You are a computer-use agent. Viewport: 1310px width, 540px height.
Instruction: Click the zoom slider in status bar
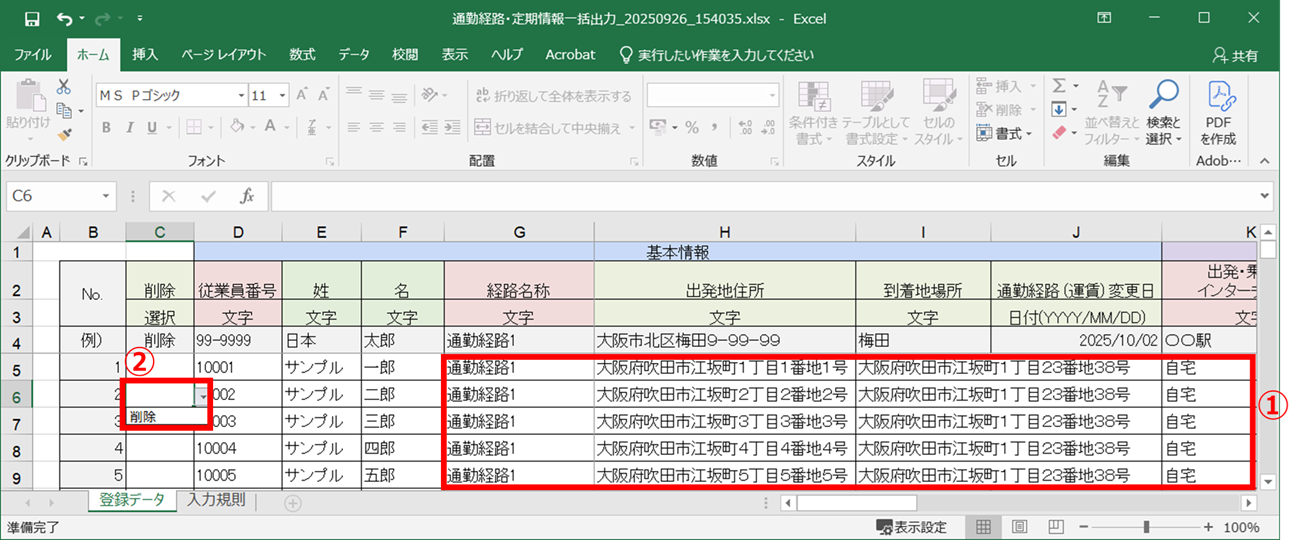[x=1146, y=527]
